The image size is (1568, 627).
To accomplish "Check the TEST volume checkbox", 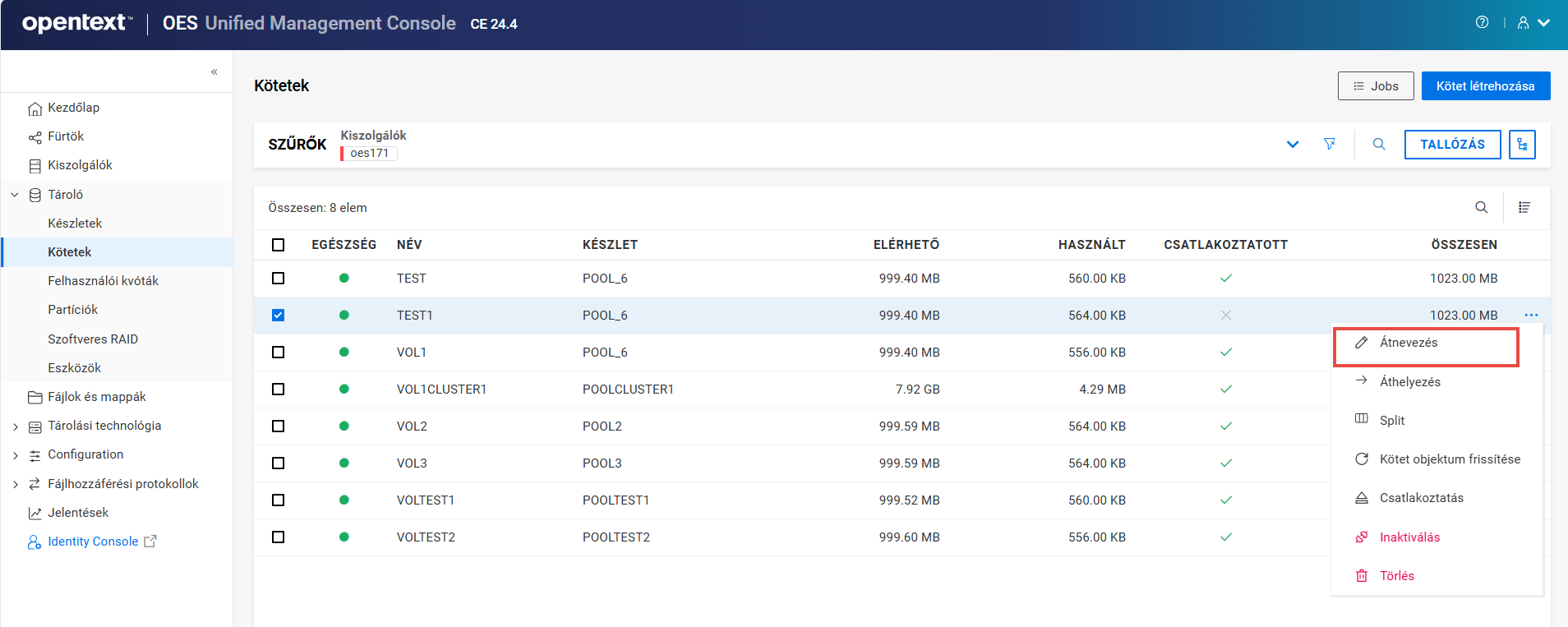I will pyautogui.click(x=279, y=279).
